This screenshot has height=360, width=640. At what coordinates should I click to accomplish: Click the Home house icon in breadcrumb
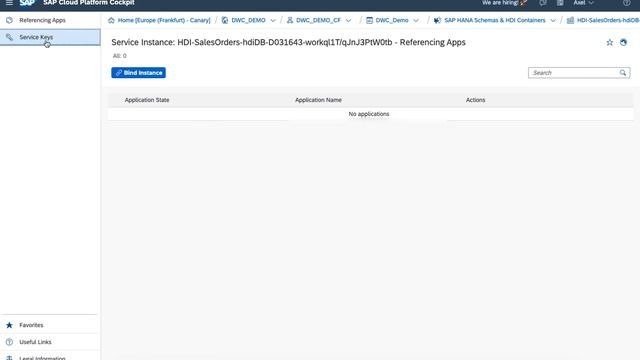(x=111, y=20)
